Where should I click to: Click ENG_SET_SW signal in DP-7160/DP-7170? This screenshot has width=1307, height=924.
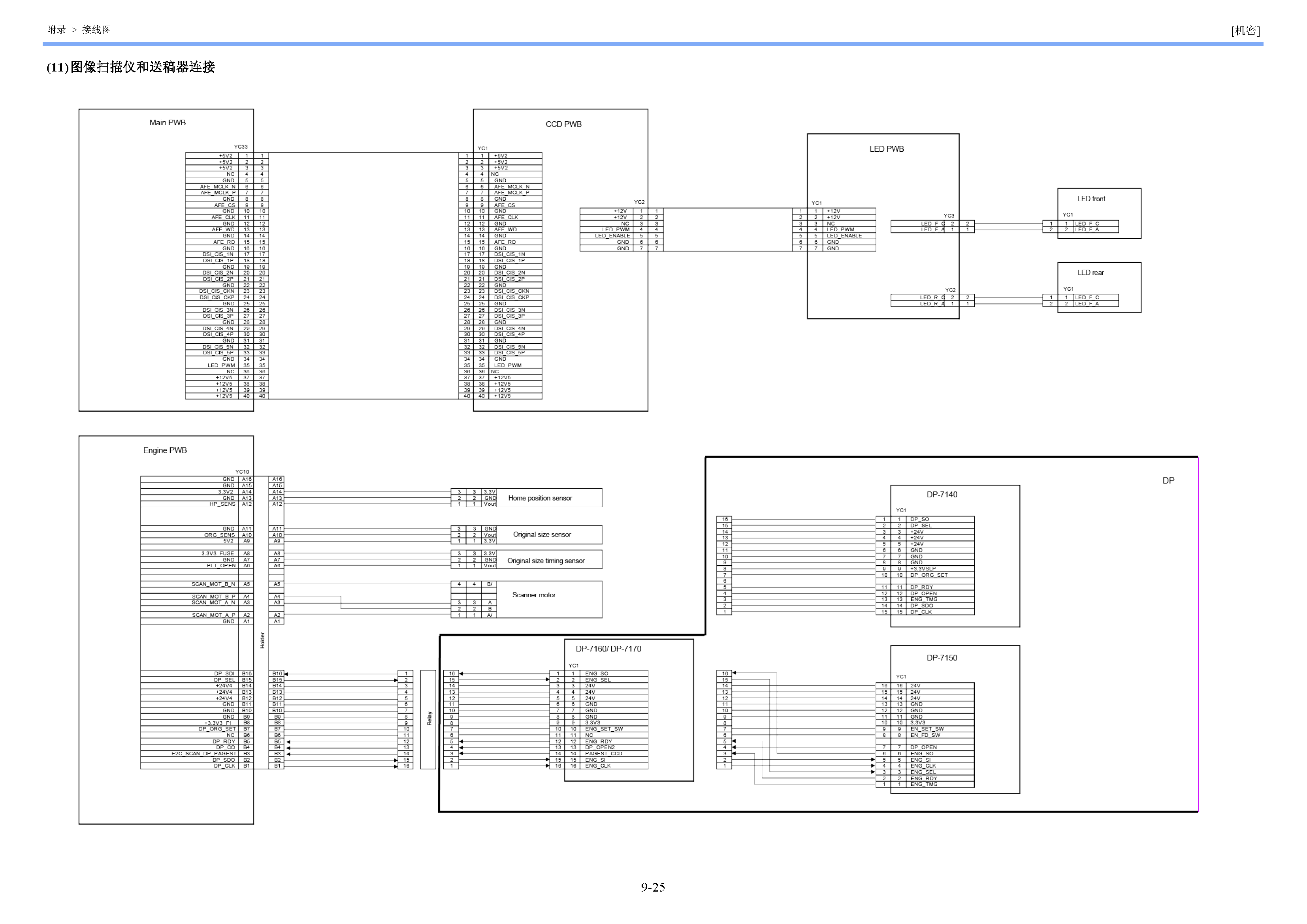click(x=603, y=729)
